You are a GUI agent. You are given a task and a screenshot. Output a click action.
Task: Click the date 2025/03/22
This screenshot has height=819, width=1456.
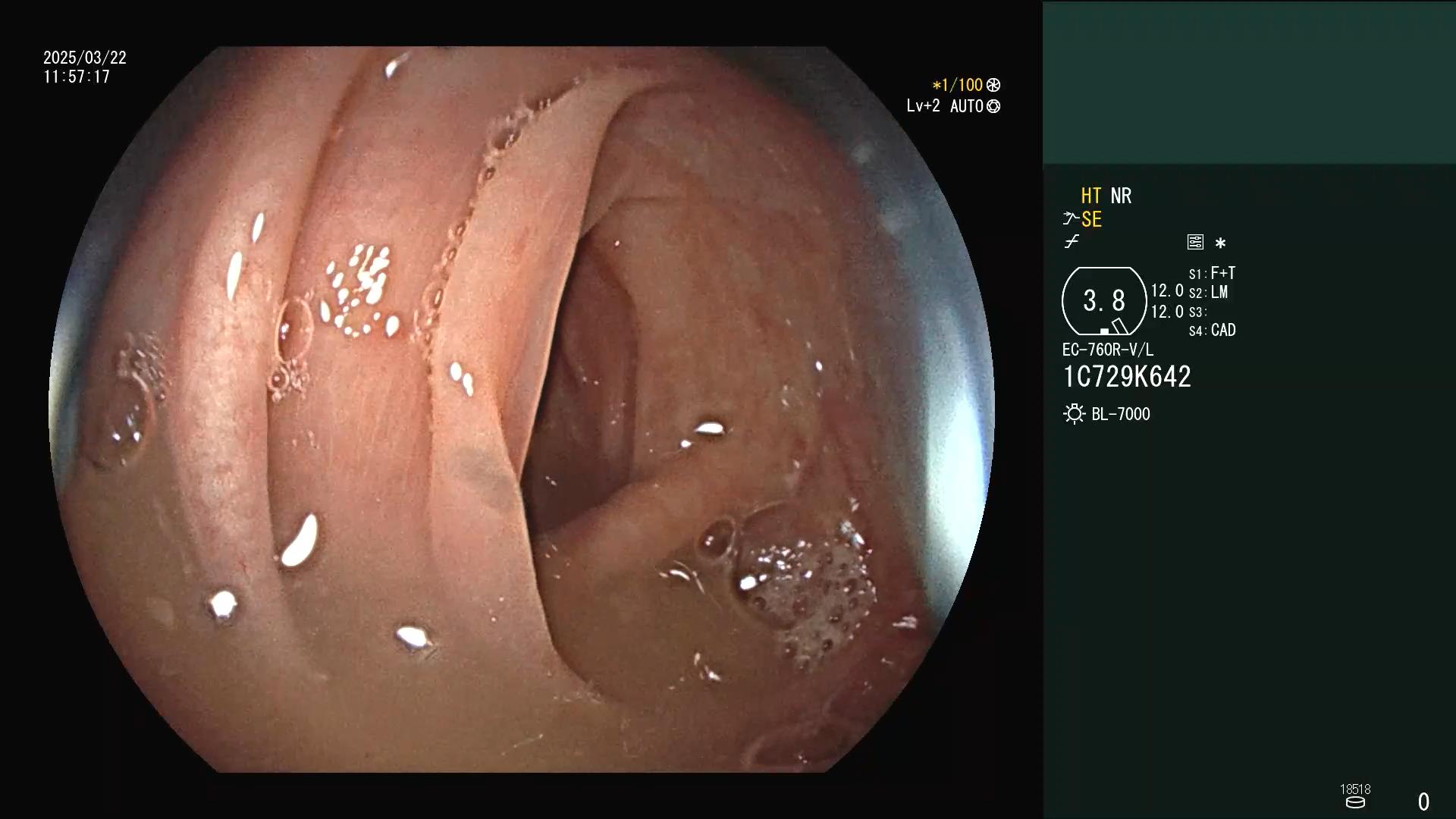pos(85,58)
